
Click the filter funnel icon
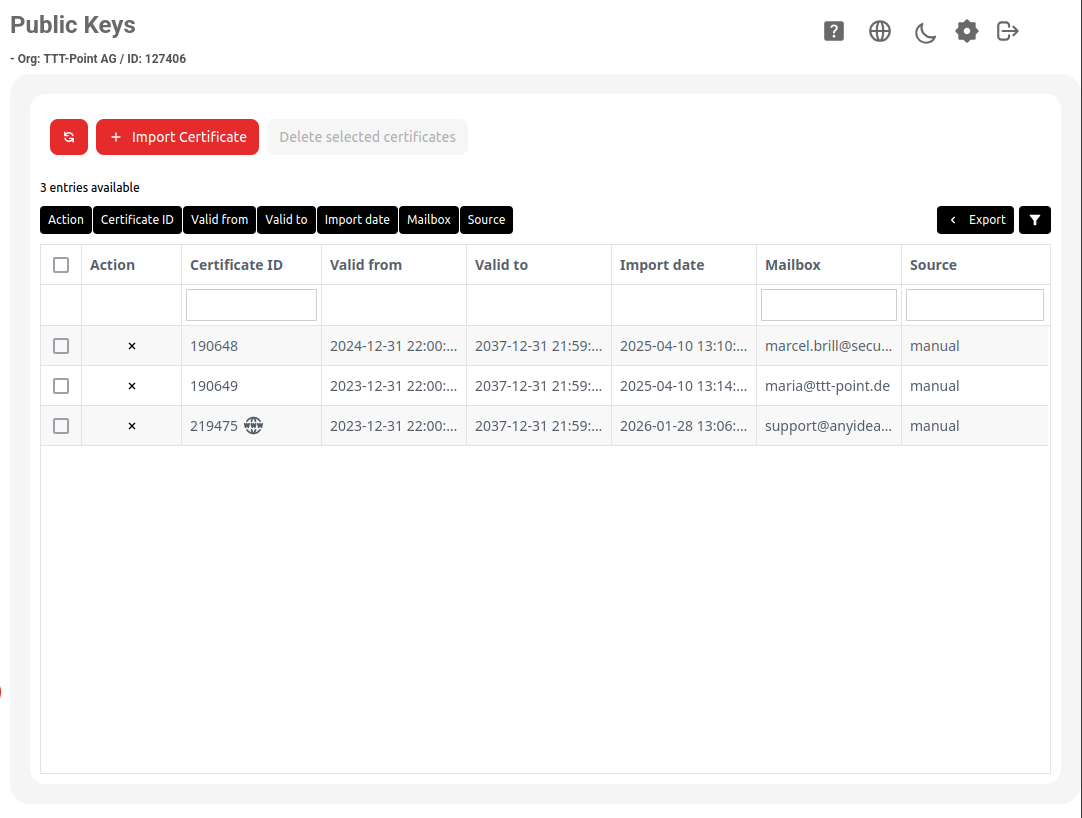point(1034,220)
